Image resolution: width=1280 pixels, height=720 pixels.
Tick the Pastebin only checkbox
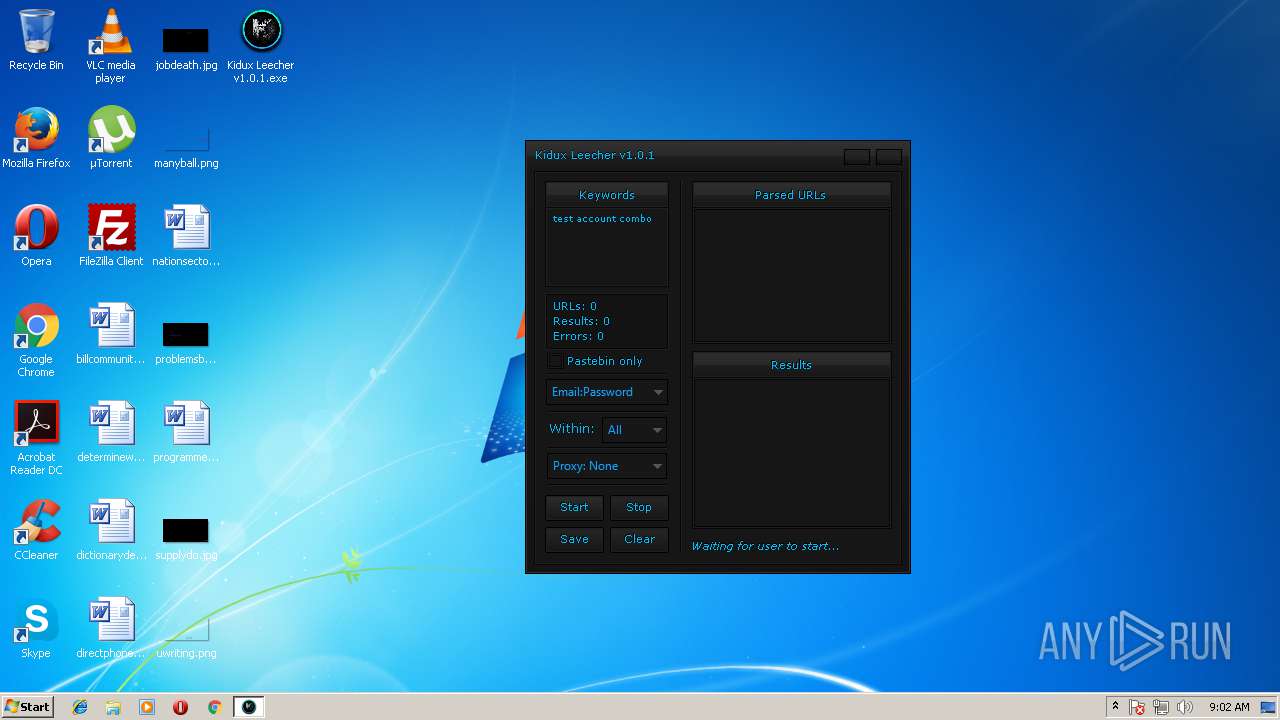point(555,361)
